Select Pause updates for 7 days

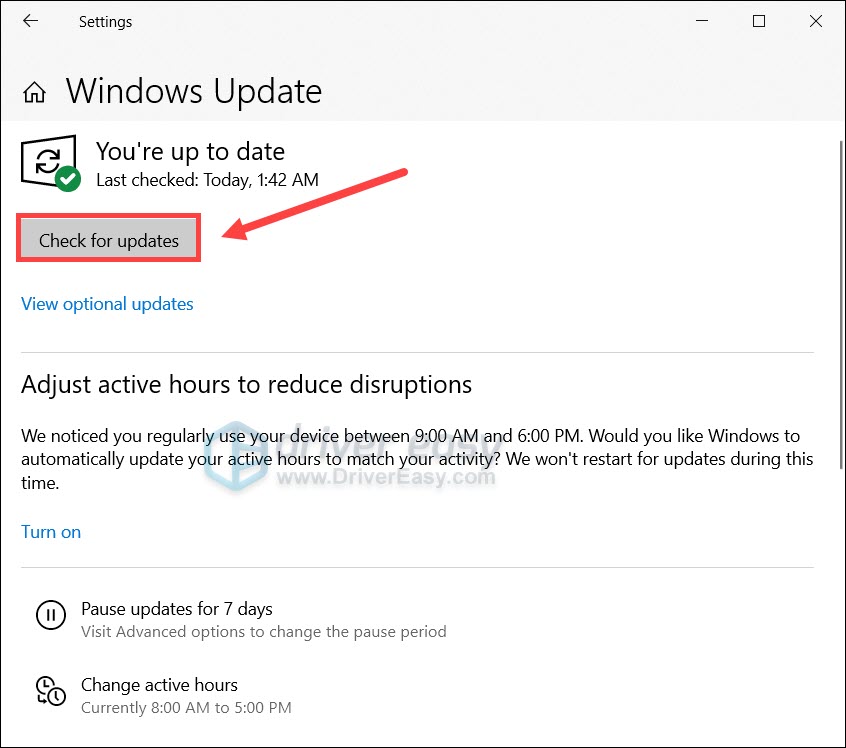point(176,609)
